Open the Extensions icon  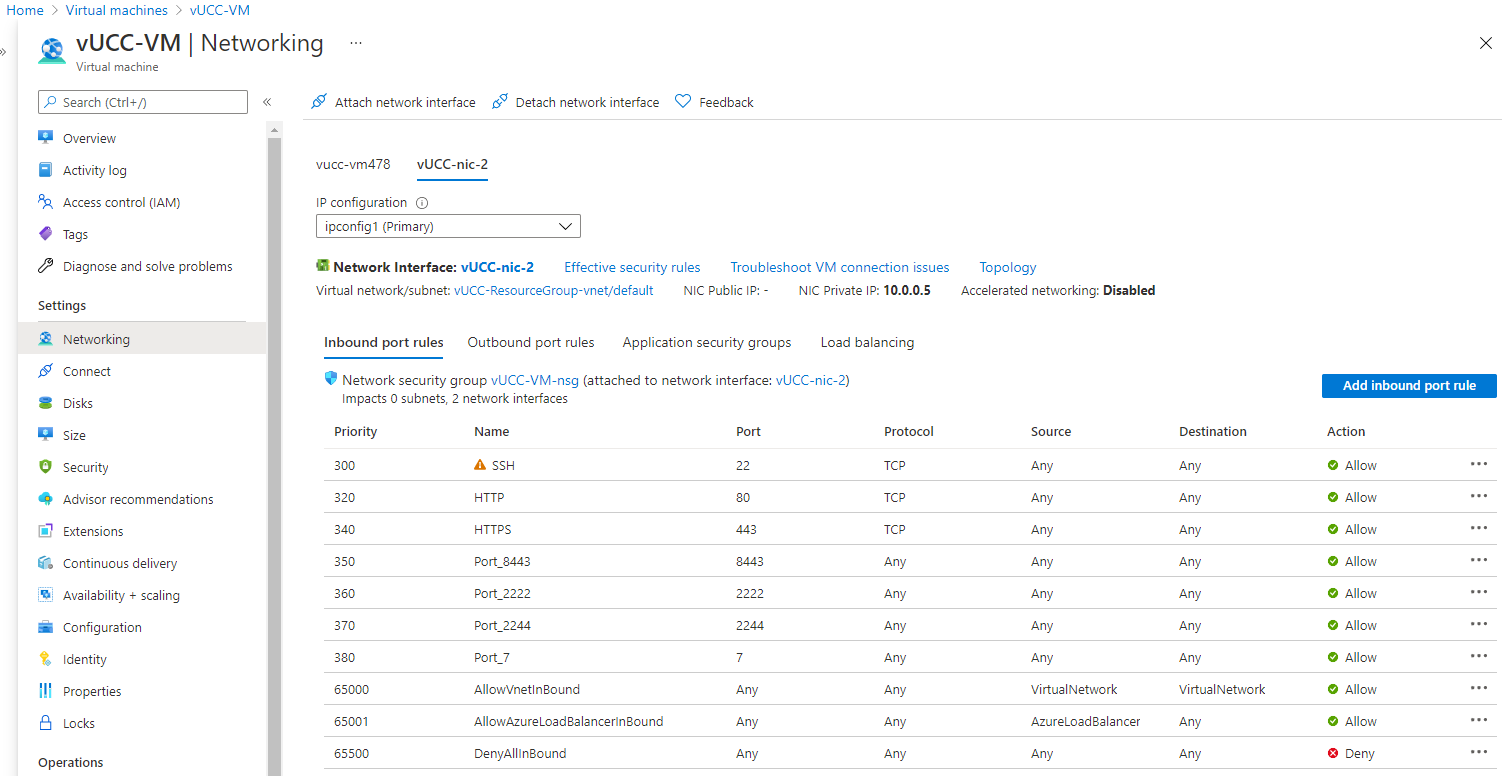(x=45, y=531)
